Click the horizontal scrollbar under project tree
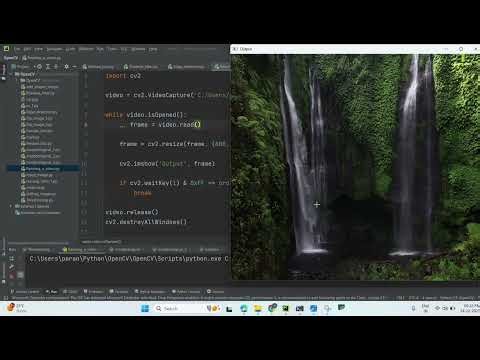The width and height of the screenshot is (480, 360). (38, 243)
